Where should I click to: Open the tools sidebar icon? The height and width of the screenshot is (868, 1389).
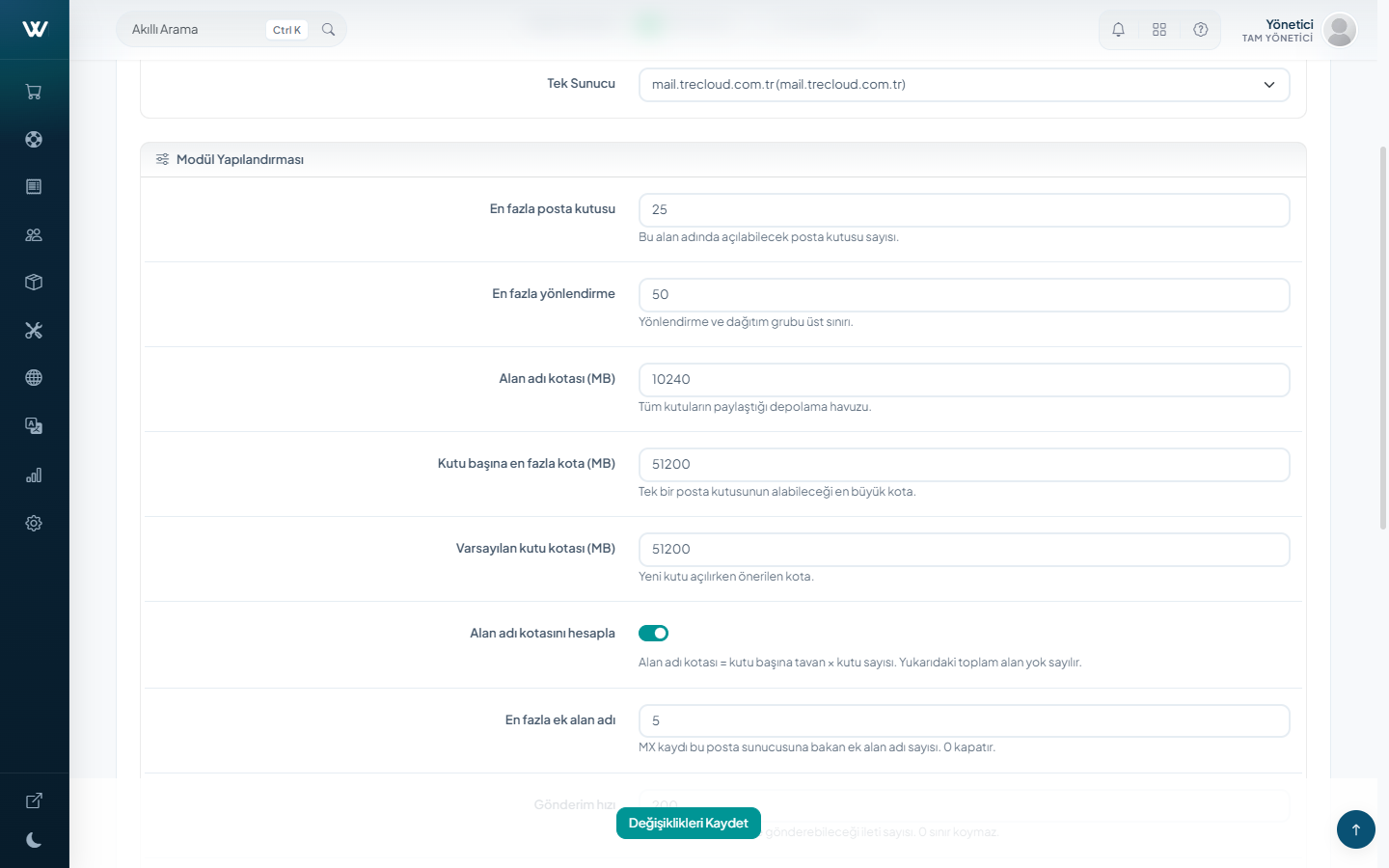(34, 330)
